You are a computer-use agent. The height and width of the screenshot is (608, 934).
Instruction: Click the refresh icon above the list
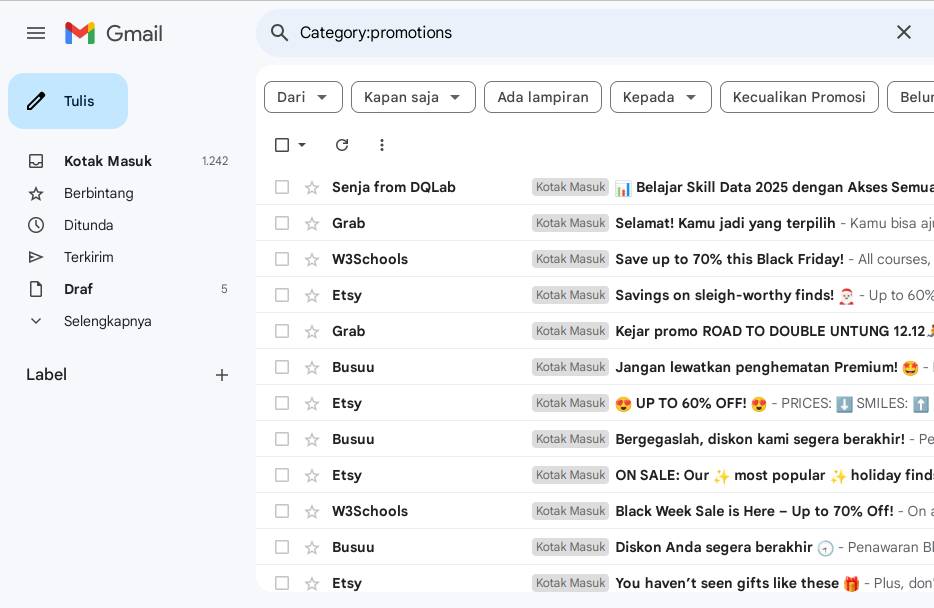342,145
